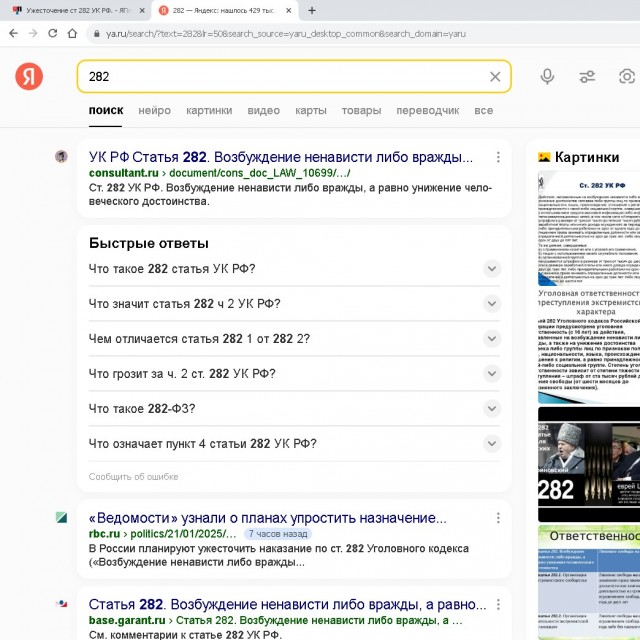This screenshot has width=640, height=640.
Task: Open new browser tab with plus
Action: (312, 10)
